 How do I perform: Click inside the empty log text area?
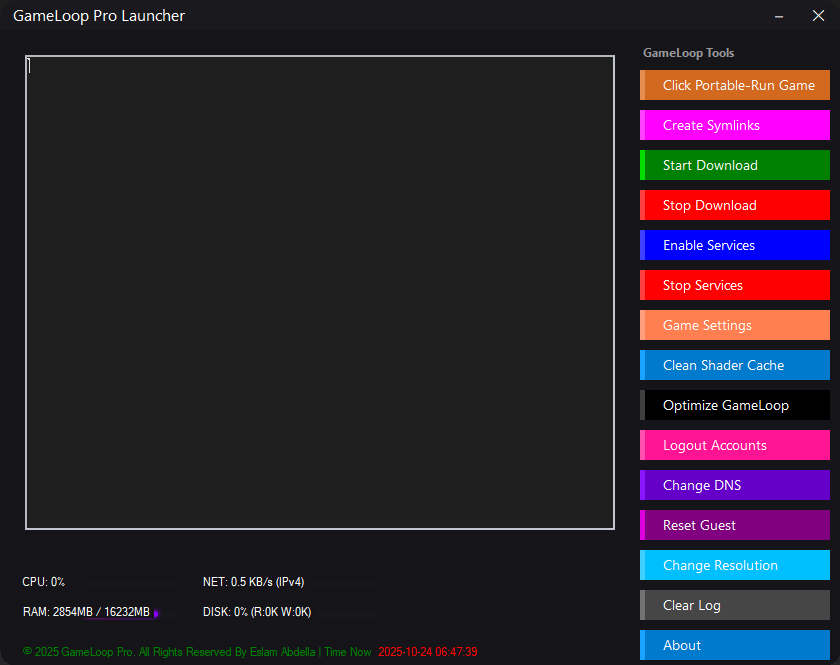(x=320, y=293)
